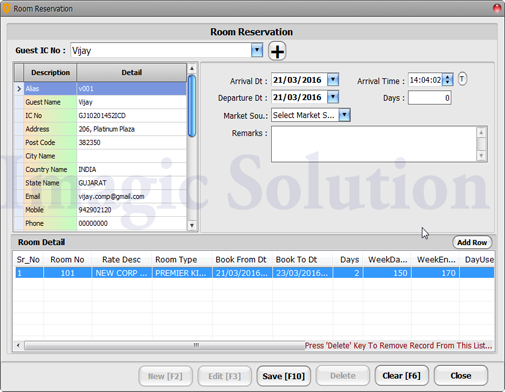
Task: Open the Guest IC No dropdown
Action: (x=257, y=50)
